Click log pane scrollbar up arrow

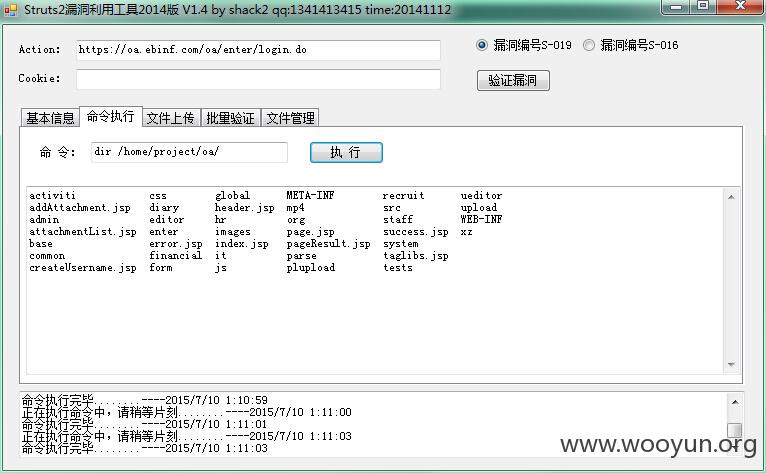[x=735, y=402]
